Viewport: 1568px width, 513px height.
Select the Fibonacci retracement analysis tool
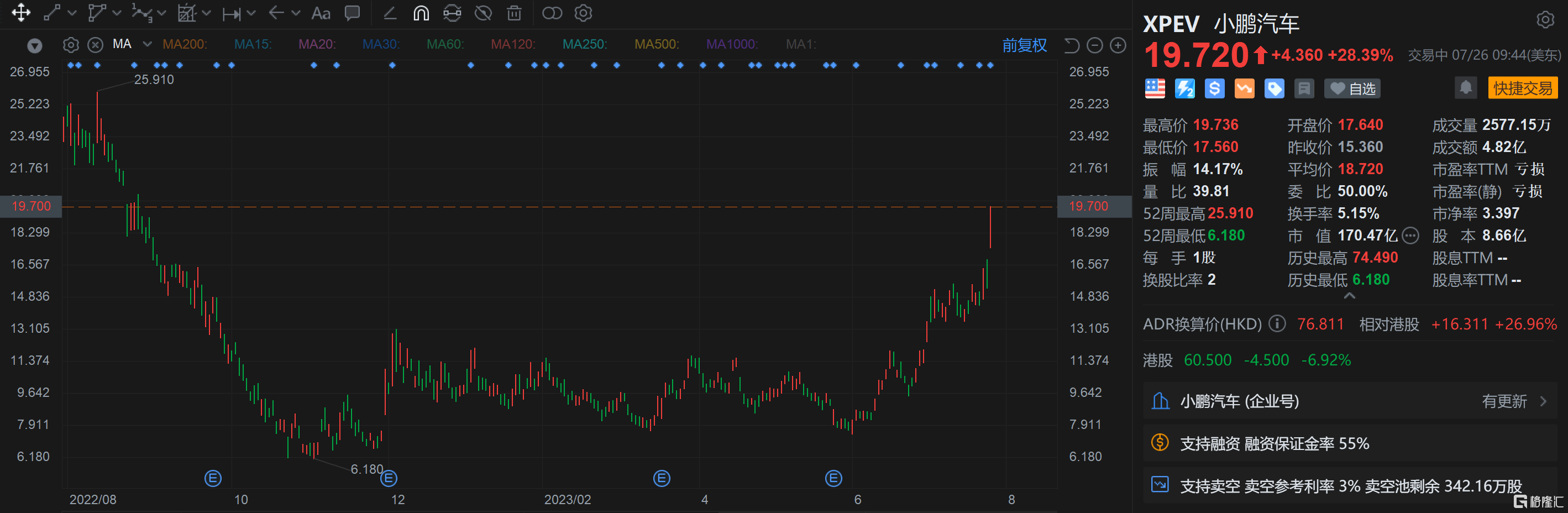click(x=187, y=13)
